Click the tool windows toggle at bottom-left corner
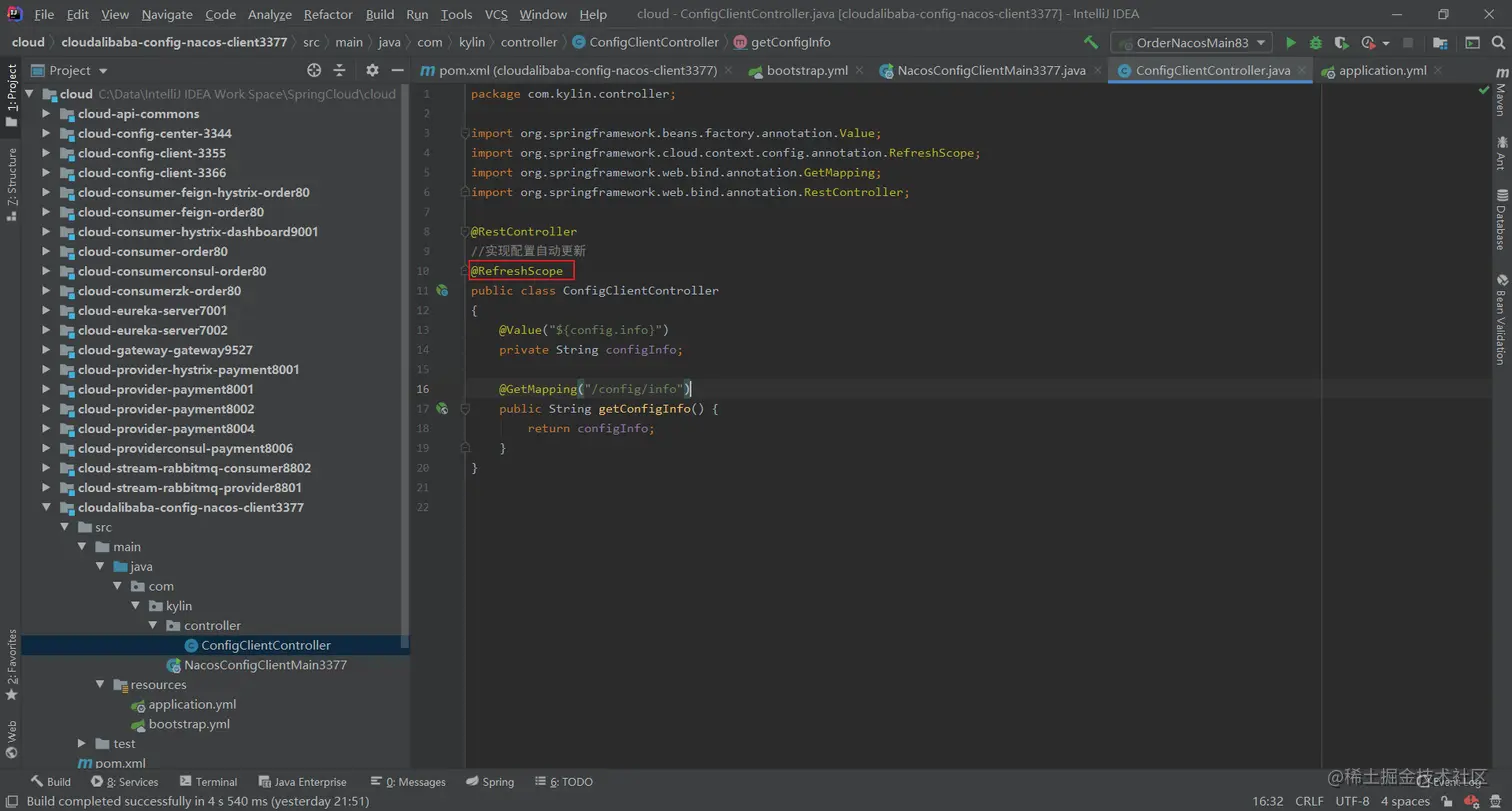Image resolution: width=1512 pixels, height=811 pixels. [10, 801]
